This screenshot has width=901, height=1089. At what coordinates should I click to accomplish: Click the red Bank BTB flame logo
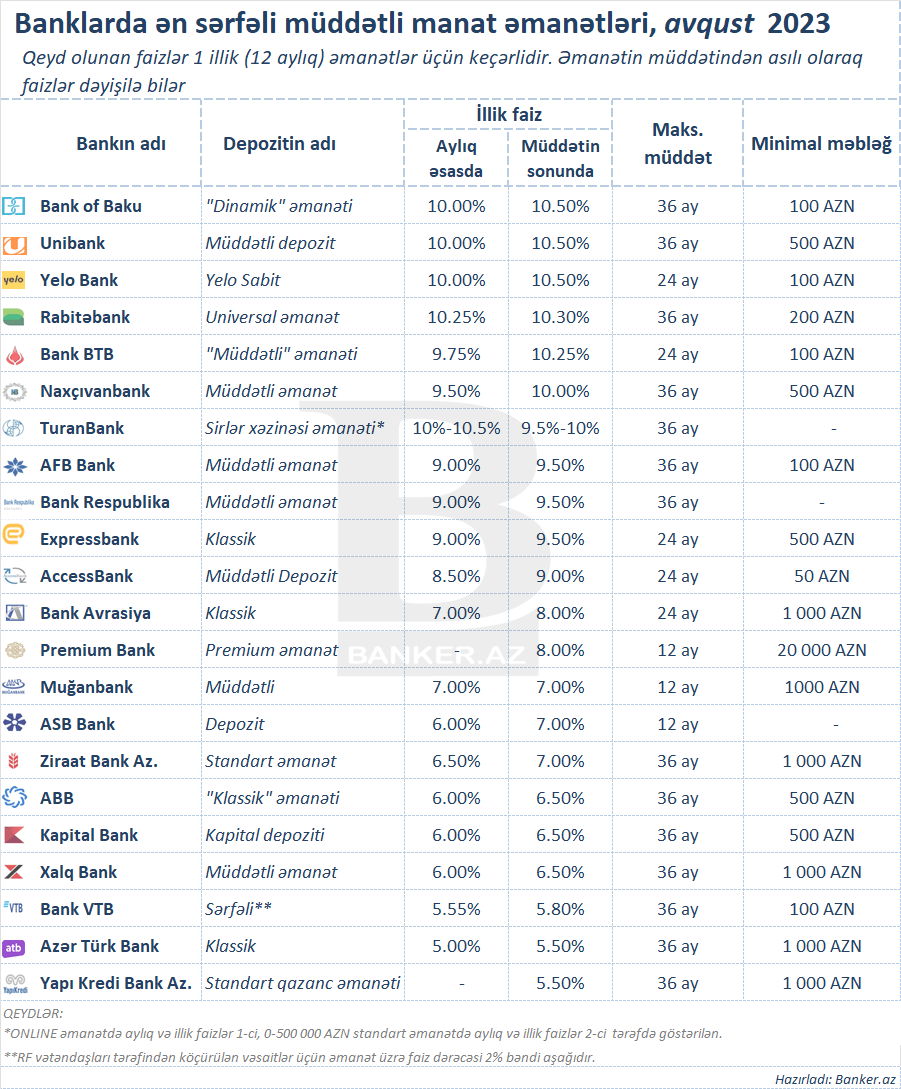[14, 355]
